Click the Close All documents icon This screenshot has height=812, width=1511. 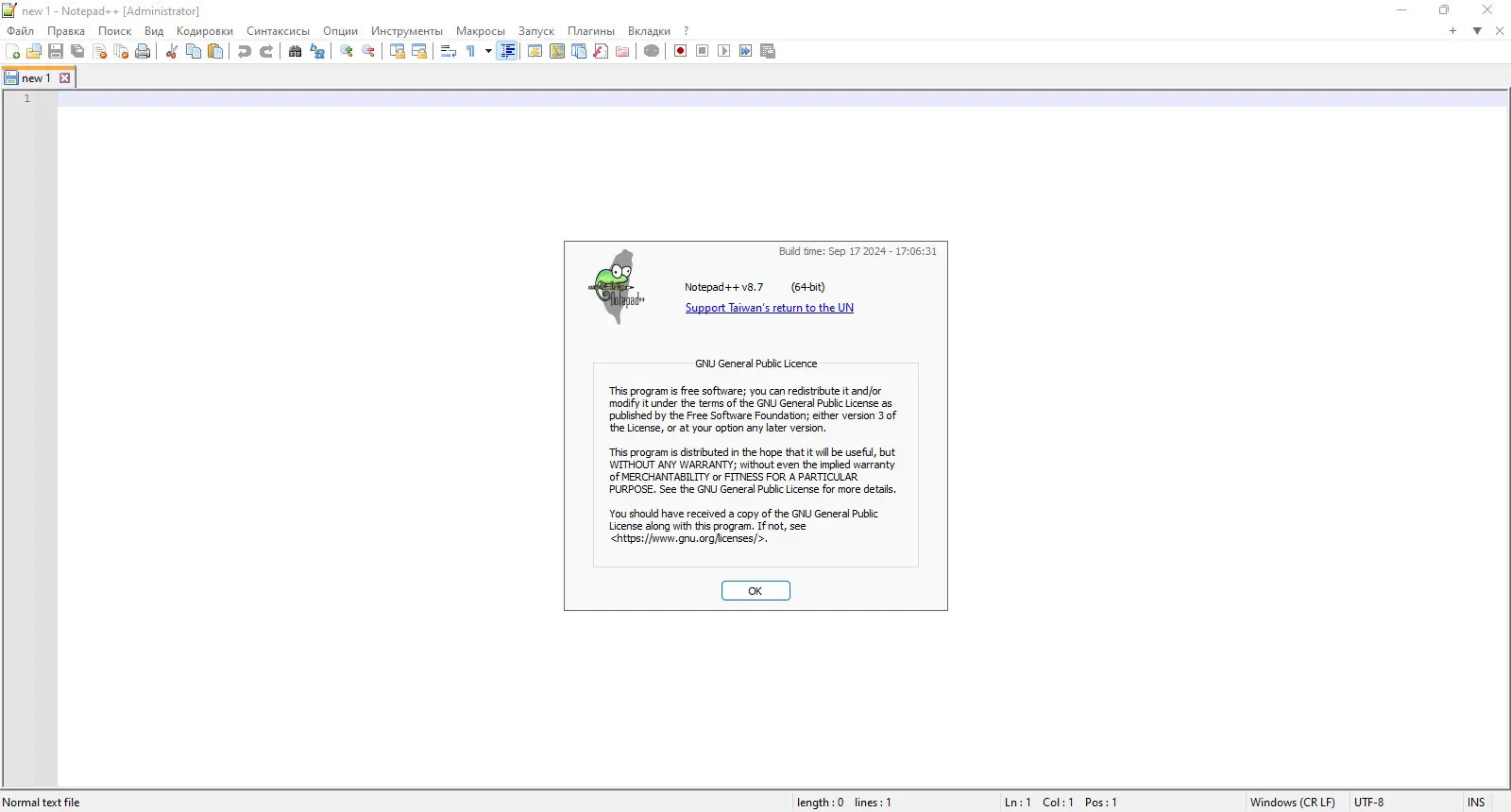pos(121,51)
